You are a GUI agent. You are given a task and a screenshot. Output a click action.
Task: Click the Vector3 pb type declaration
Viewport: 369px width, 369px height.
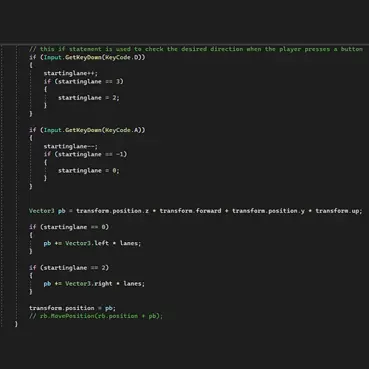point(47,211)
